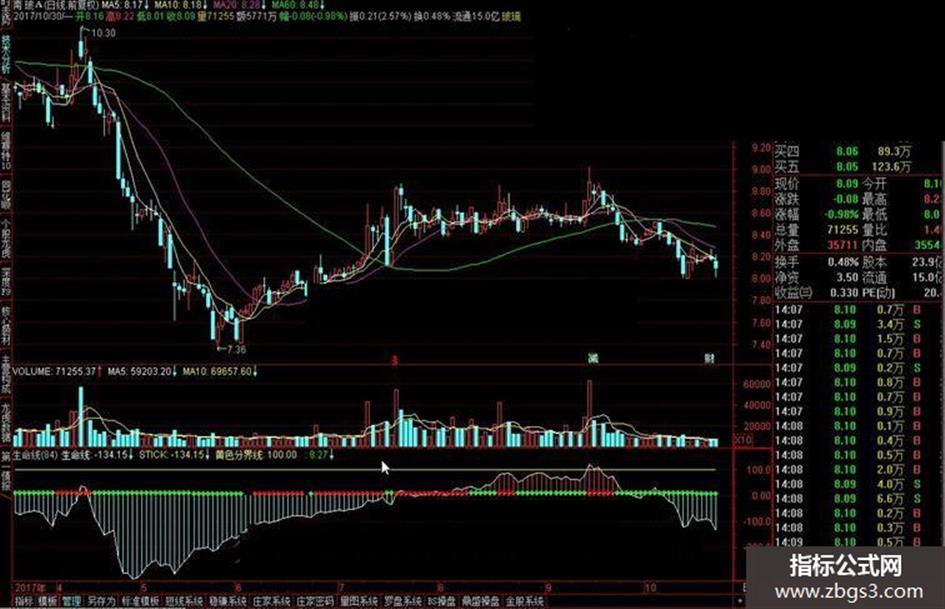Click the 7.36 low price label
The width and height of the screenshot is (945, 609).
[236, 349]
